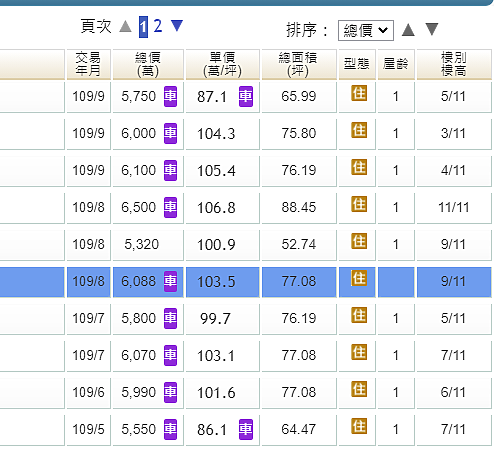Click the 總價(萬) column header
494x450 pixels.
(x=148, y=64)
